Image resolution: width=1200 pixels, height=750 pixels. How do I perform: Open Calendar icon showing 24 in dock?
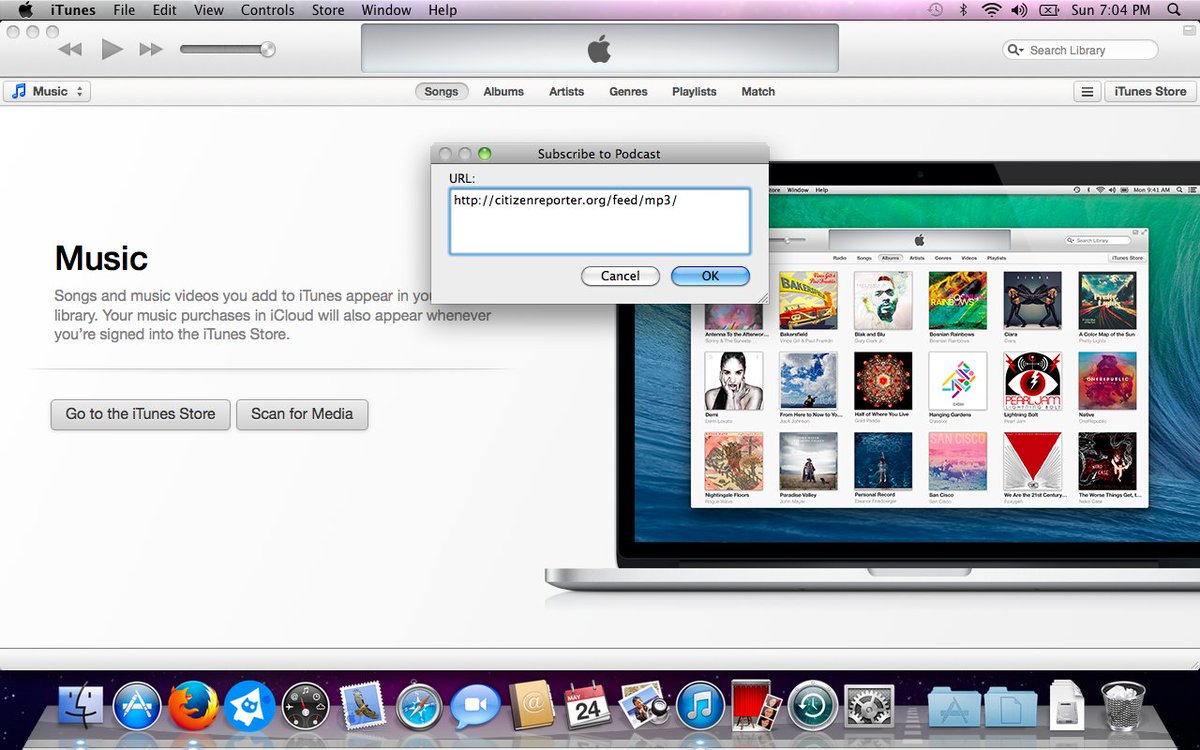click(588, 708)
